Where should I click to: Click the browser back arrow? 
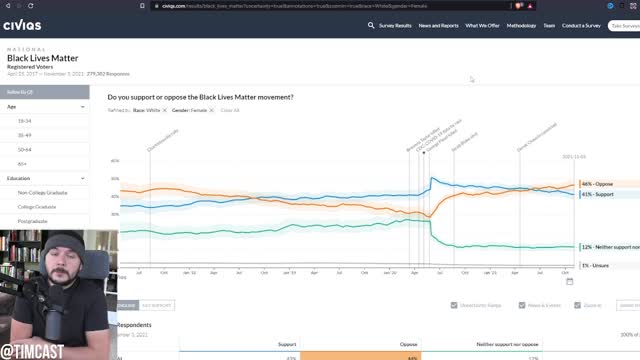(8, 6)
